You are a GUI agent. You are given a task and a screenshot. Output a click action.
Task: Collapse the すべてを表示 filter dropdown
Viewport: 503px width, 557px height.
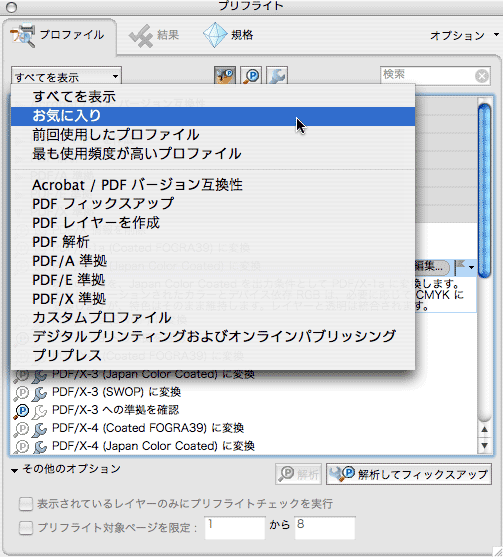click(x=66, y=76)
